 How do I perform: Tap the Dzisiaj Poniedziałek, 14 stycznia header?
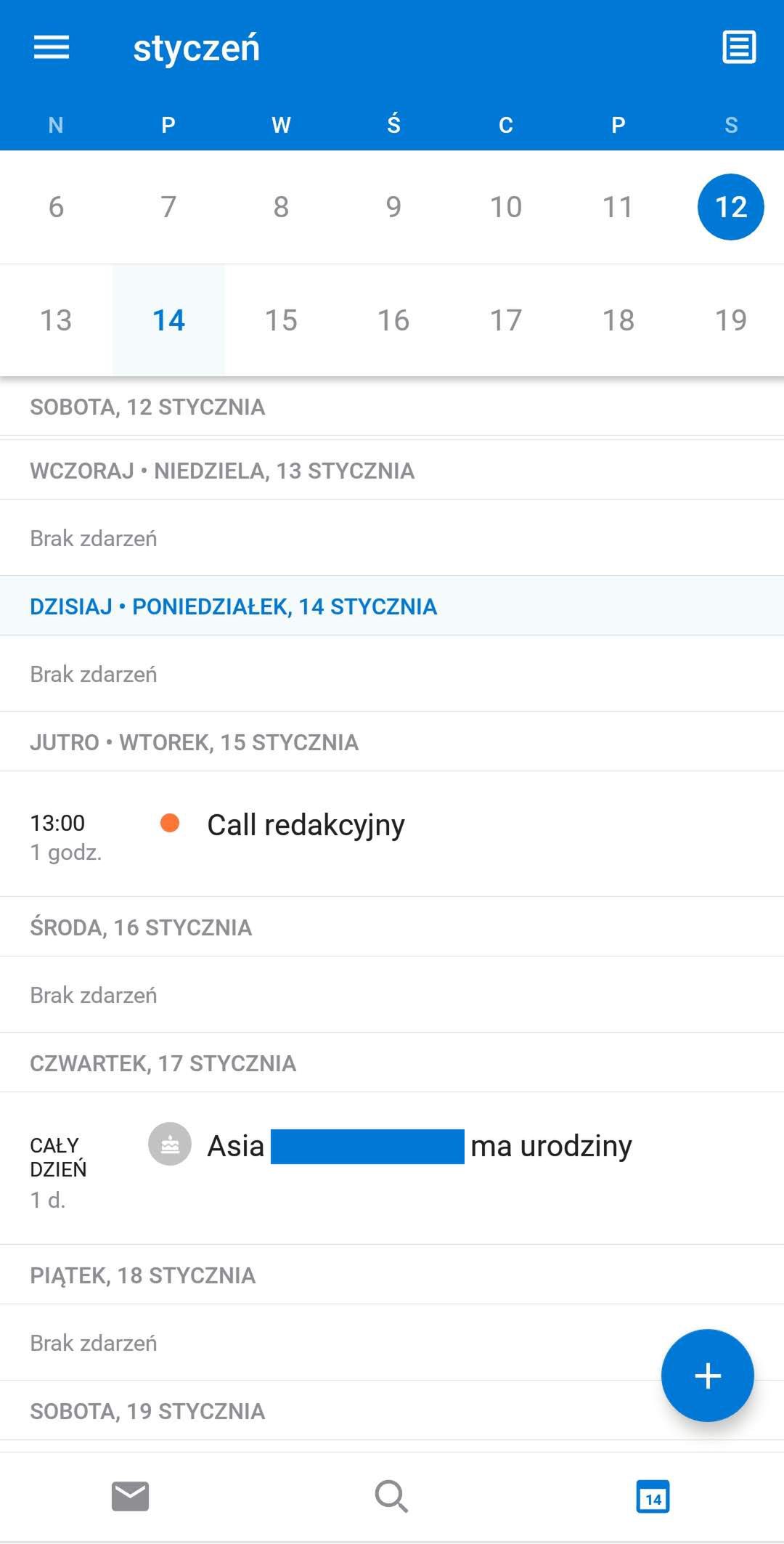pyautogui.click(x=392, y=606)
